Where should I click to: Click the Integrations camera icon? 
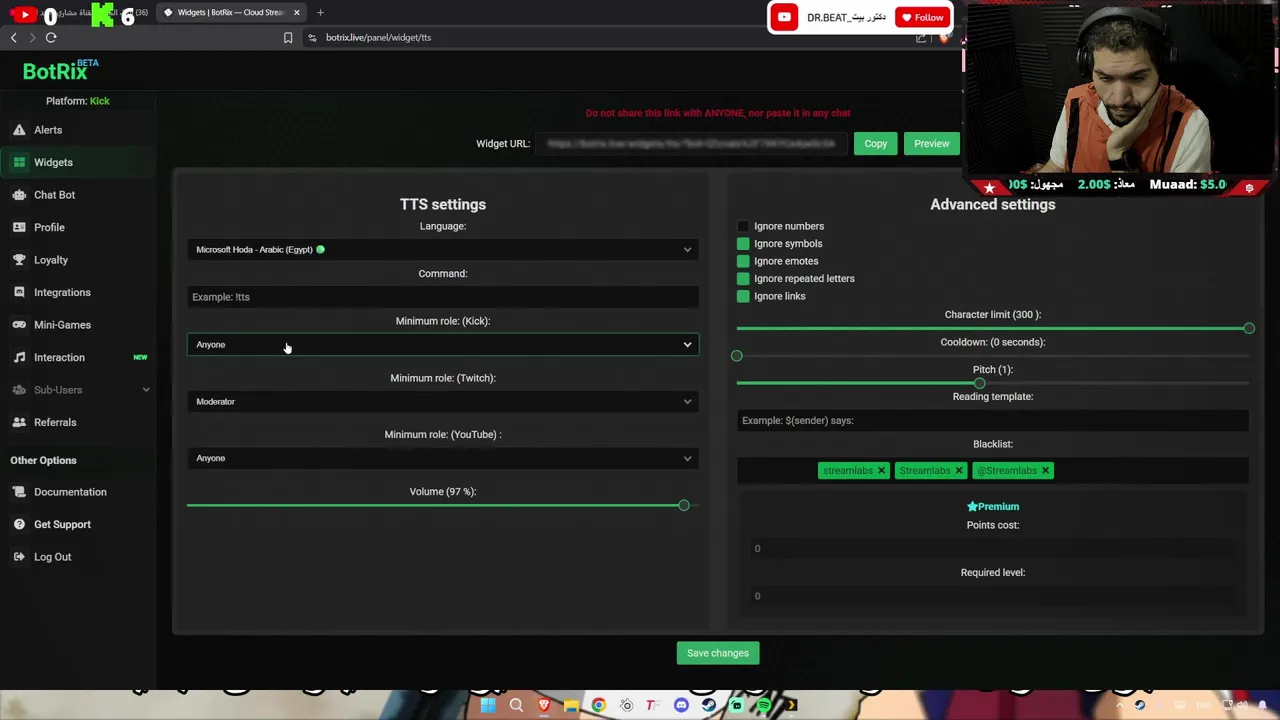click(x=19, y=292)
